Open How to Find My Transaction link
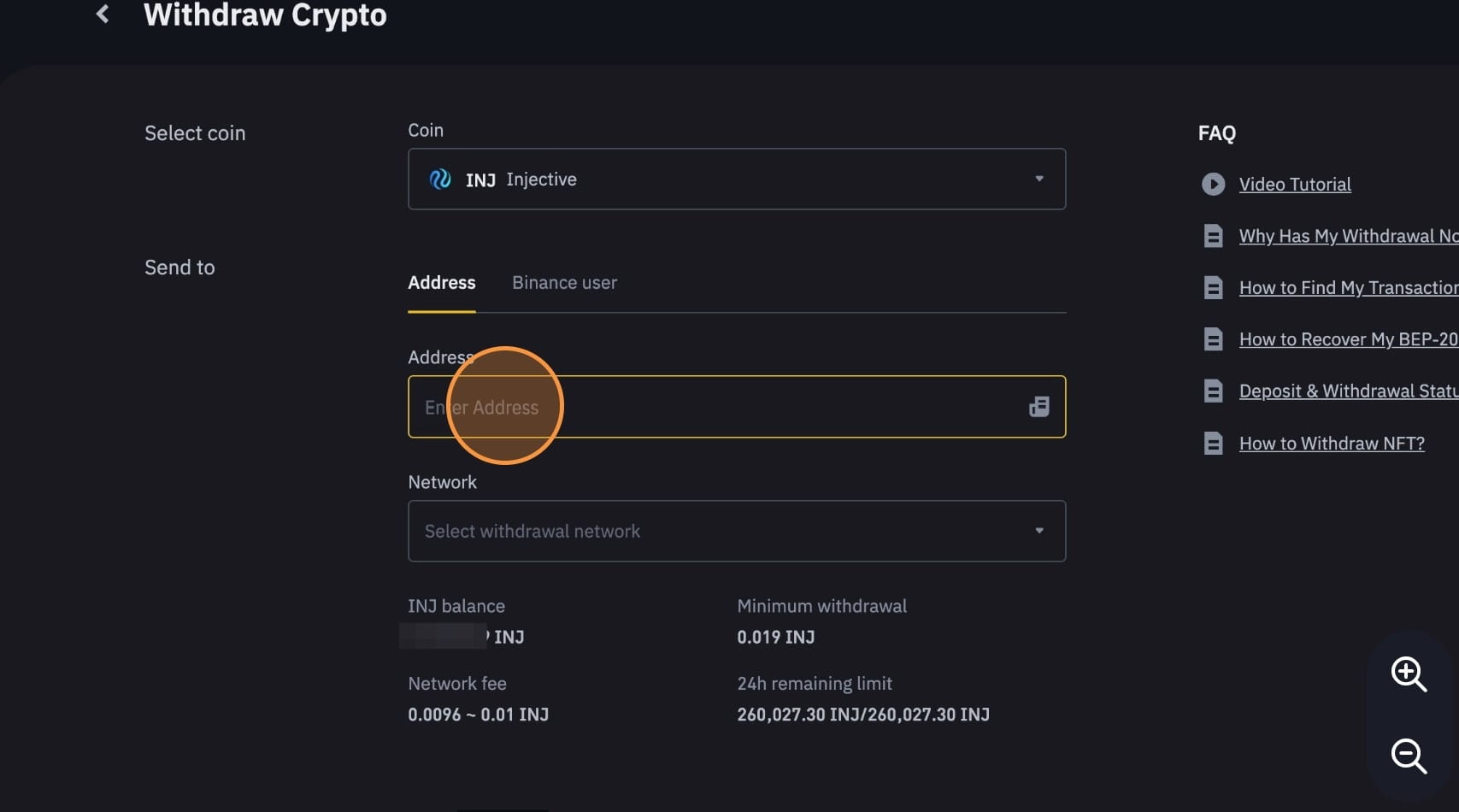Image resolution: width=1459 pixels, height=812 pixels. coord(1347,288)
